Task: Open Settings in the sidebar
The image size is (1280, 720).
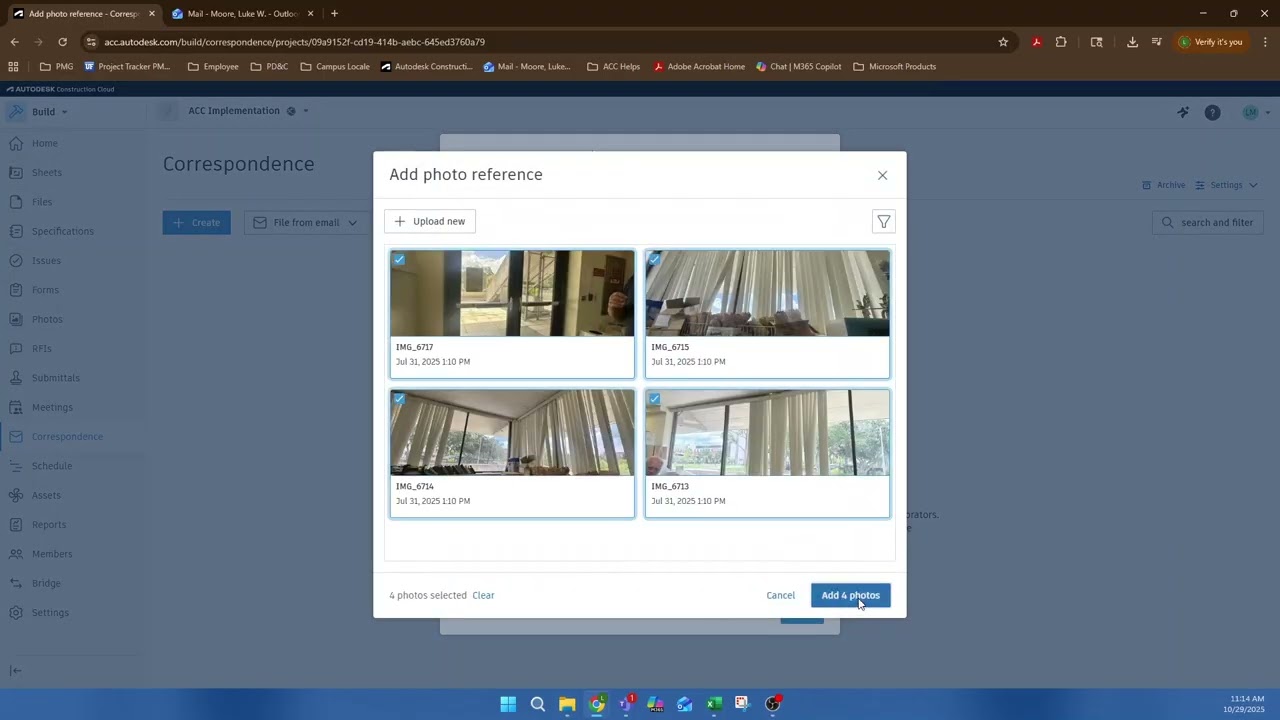Action: tap(50, 612)
